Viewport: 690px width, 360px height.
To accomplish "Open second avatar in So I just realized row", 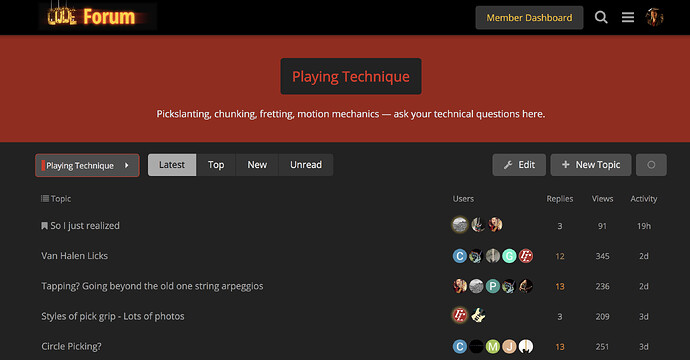I will (x=478, y=225).
